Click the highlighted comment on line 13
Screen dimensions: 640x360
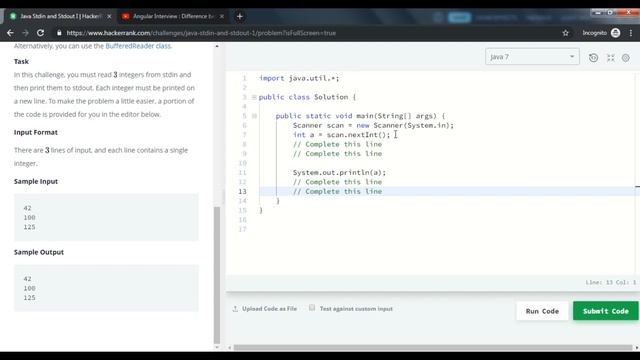(x=337, y=191)
